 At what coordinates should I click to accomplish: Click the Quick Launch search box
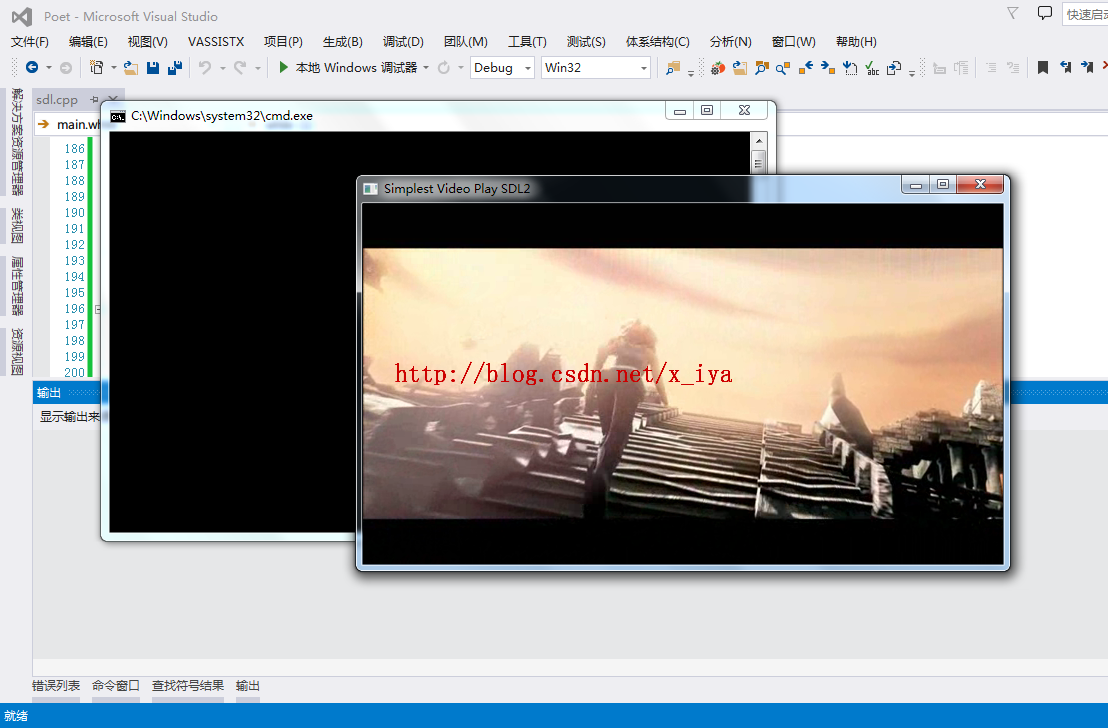(1085, 14)
